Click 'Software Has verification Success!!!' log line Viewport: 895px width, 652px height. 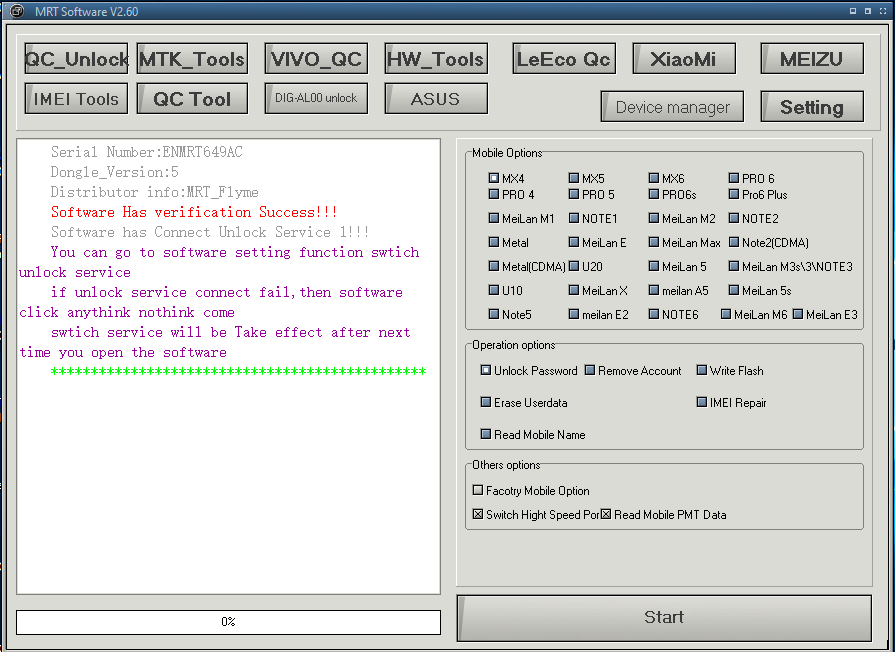[x=194, y=212]
